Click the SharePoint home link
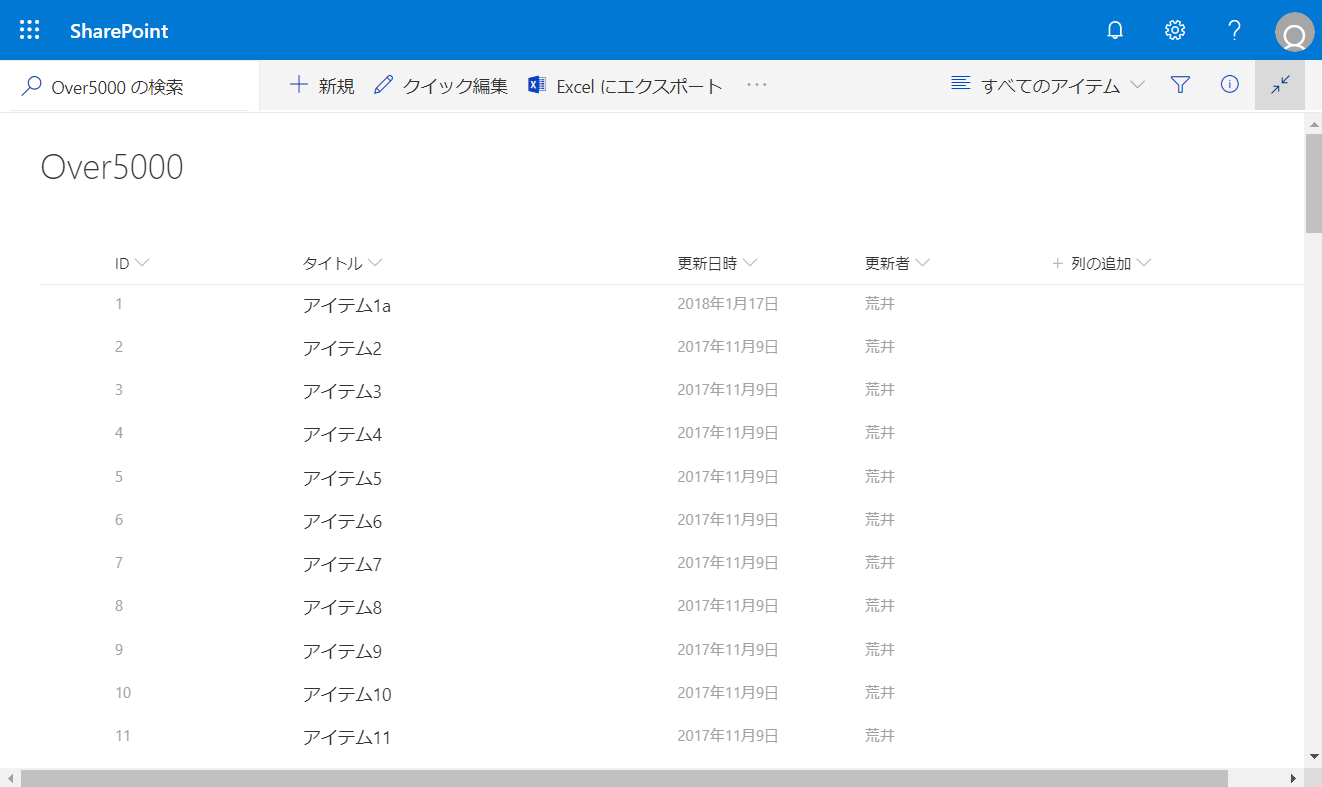1322x787 pixels. point(119,31)
